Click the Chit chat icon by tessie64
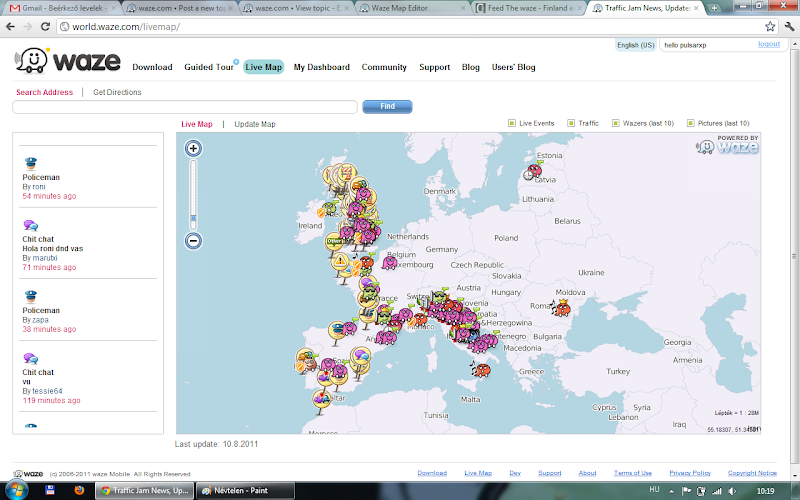The image size is (800, 500). (31, 359)
